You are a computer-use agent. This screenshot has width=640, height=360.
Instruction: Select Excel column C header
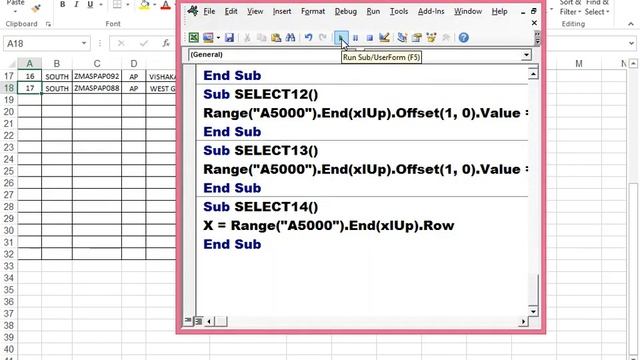(x=97, y=64)
